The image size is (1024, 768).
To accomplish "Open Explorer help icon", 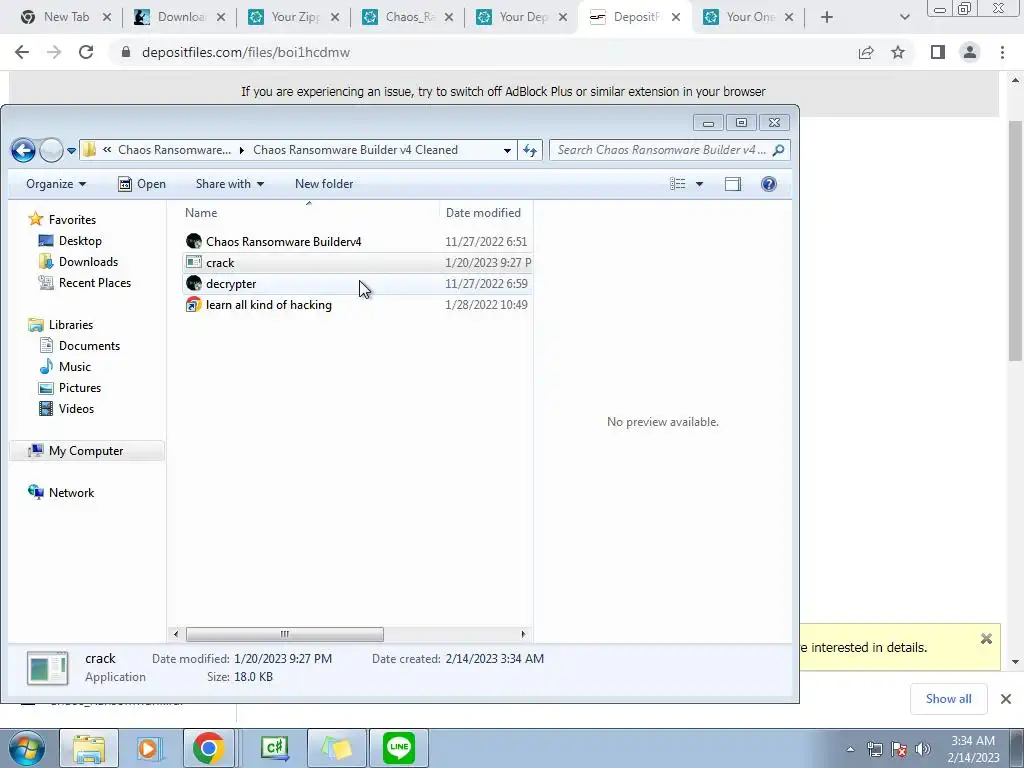I will coord(769,184).
